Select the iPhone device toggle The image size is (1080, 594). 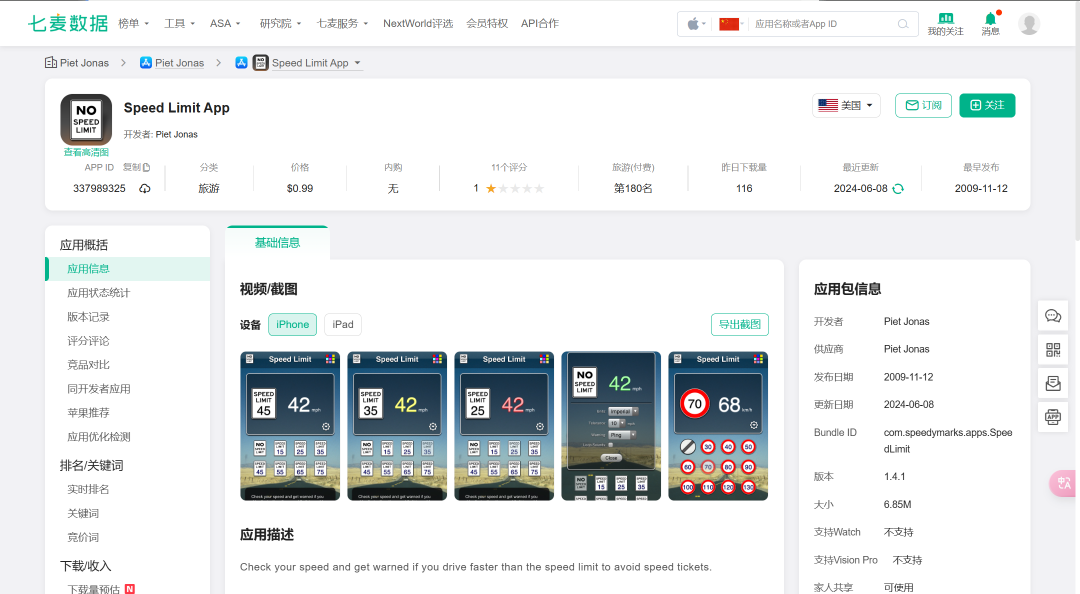click(x=292, y=325)
